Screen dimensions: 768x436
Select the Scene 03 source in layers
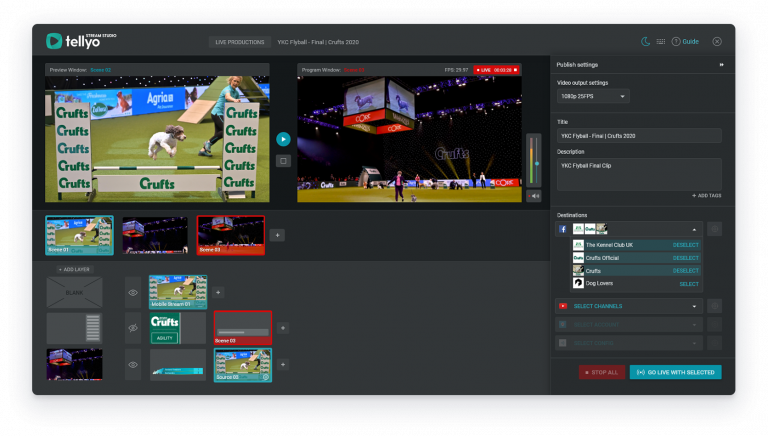click(x=243, y=328)
